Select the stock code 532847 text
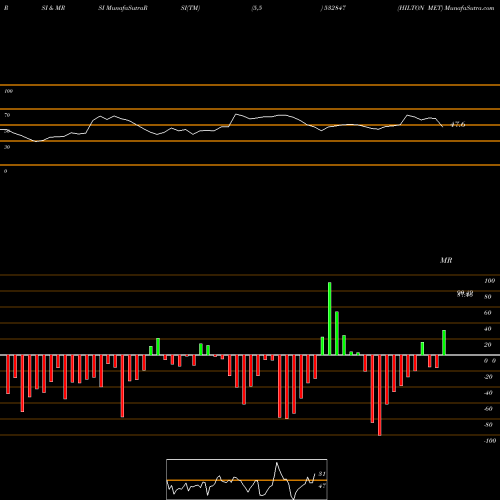Viewport: 500px width, 500px height. click(x=334, y=8)
